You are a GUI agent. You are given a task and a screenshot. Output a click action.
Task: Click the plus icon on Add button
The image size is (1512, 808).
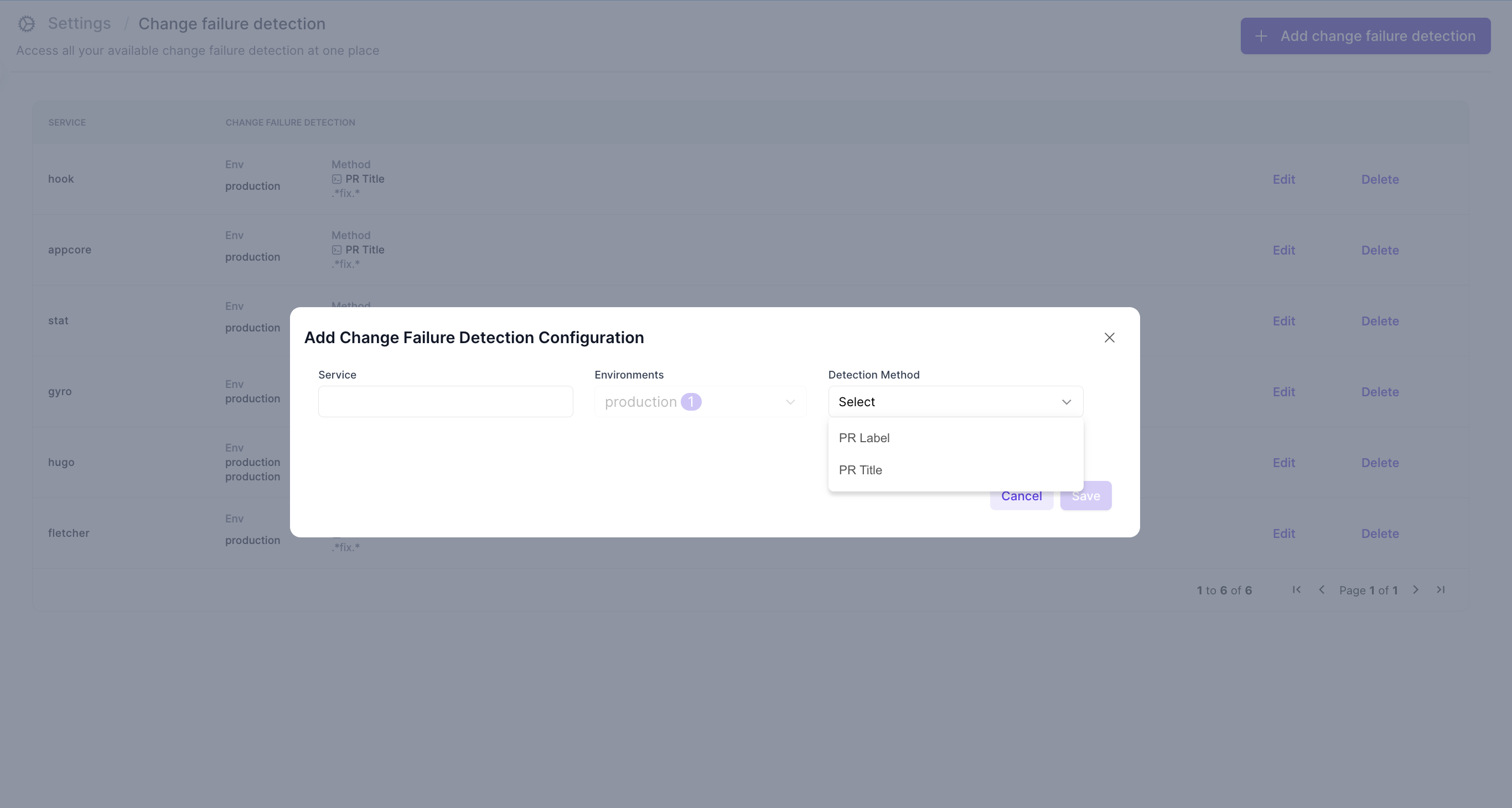coord(1261,37)
